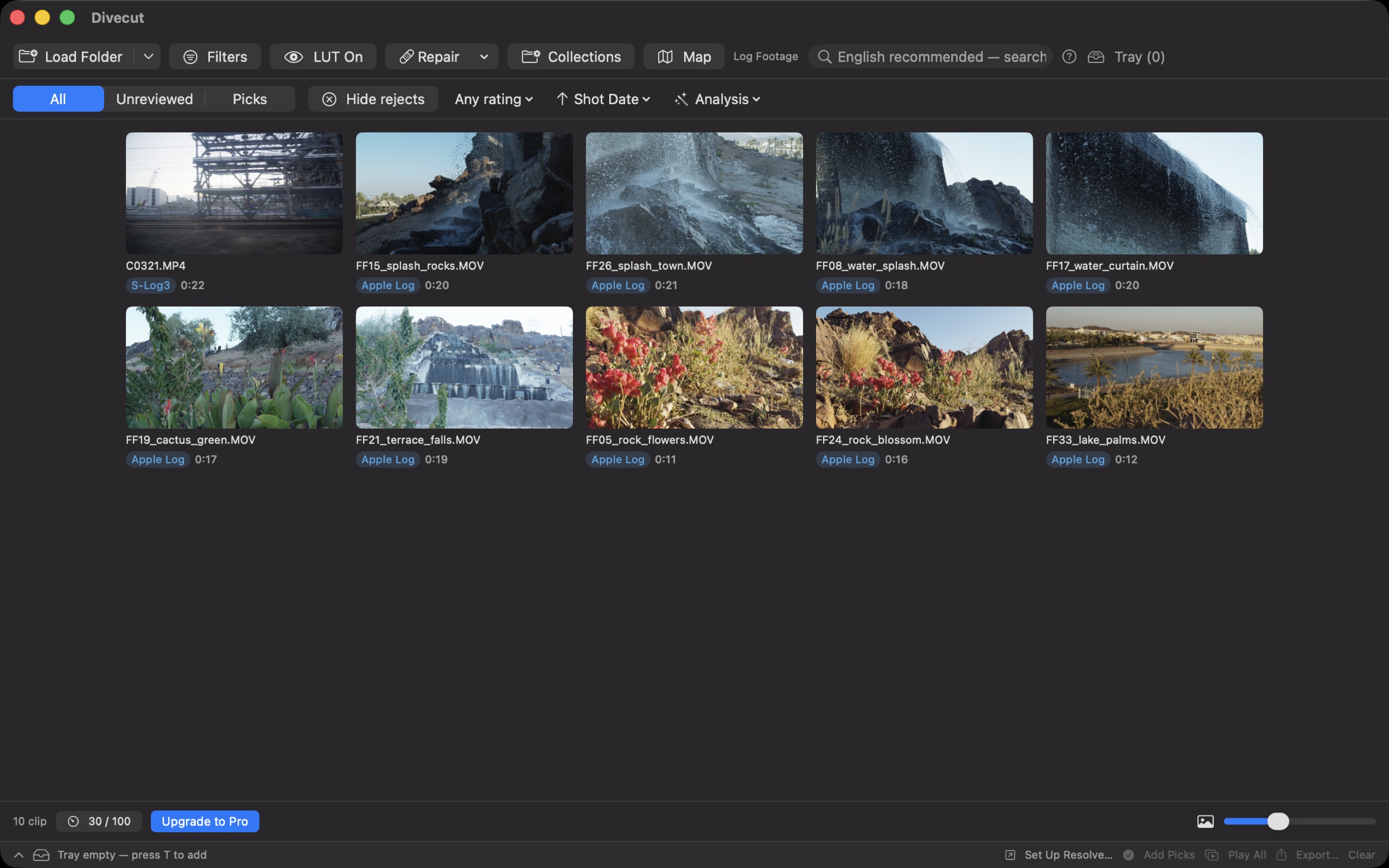The width and height of the screenshot is (1389, 868).
Task: Click the S-Log3 badge on C0321.MP4
Action: pos(150,285)
